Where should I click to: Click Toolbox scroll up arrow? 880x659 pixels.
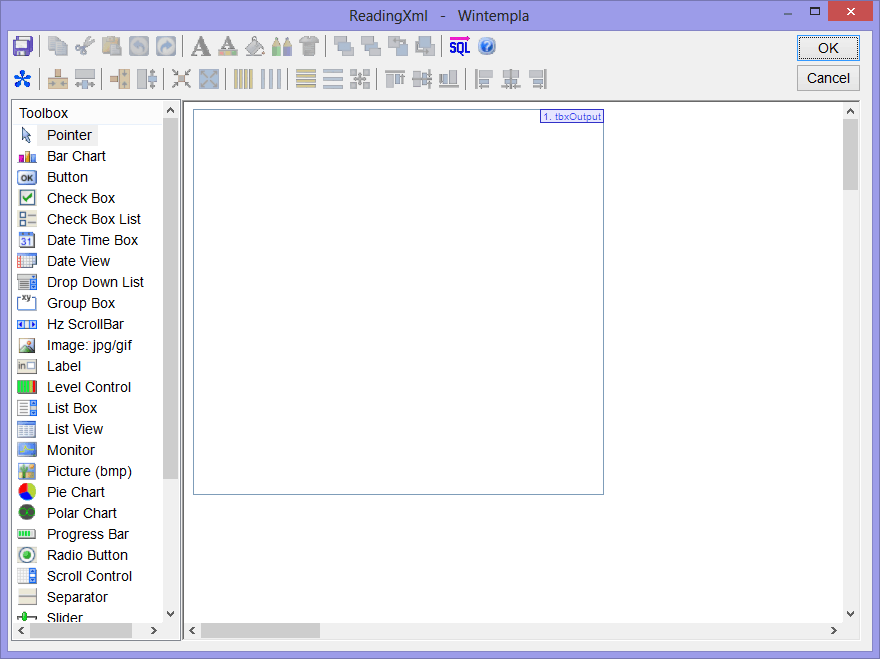click(x=171, y=111)
